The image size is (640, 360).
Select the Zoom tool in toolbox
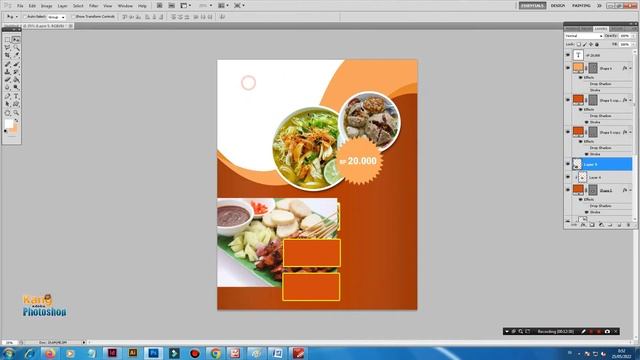coord(16,113)
